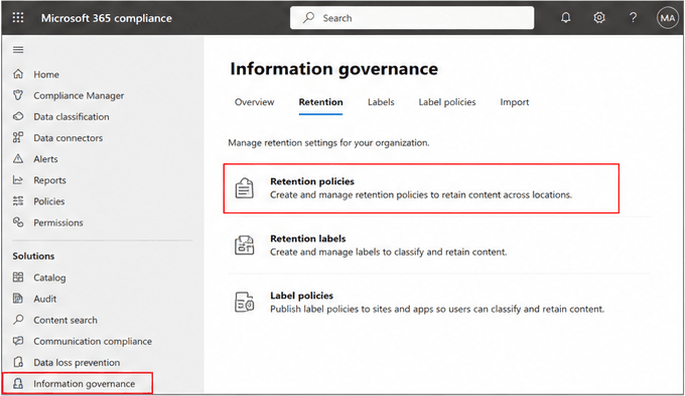Screen dimensions: 685x396
Task: Click the Solutions section header
Action: point(34,256)
